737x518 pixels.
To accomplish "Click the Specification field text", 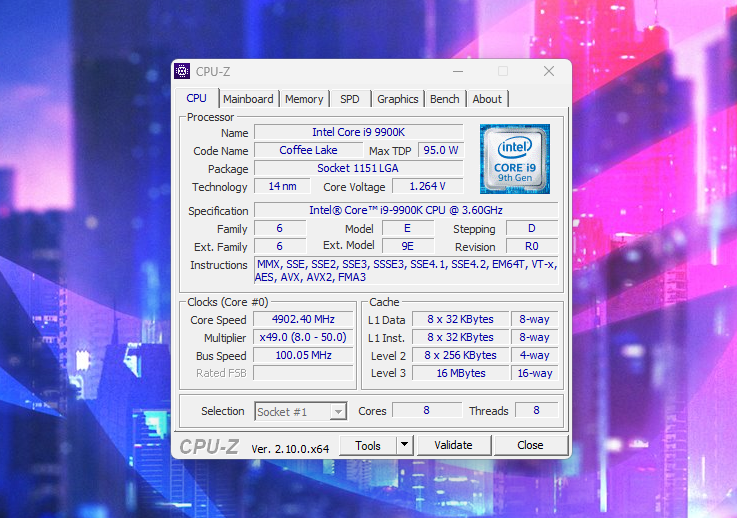I will click(406, 210).
